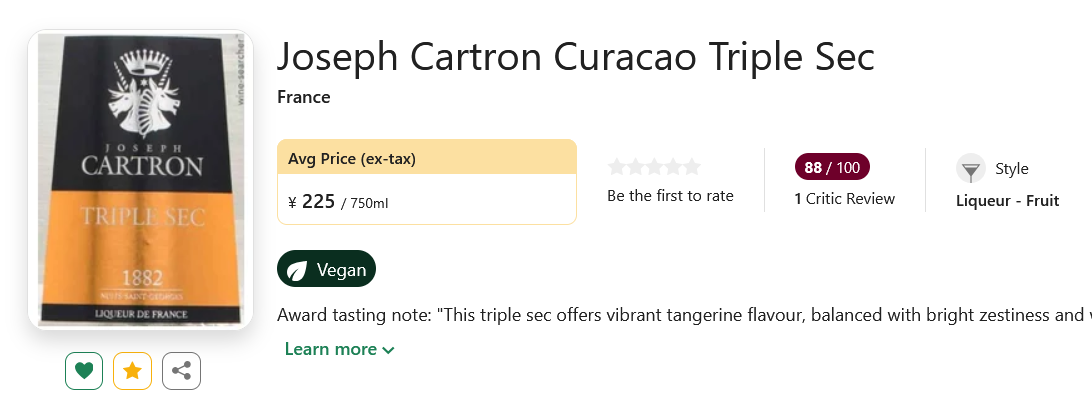Click the France region label
Viewport: 1092px width, 401px height.
coord(304,97)
